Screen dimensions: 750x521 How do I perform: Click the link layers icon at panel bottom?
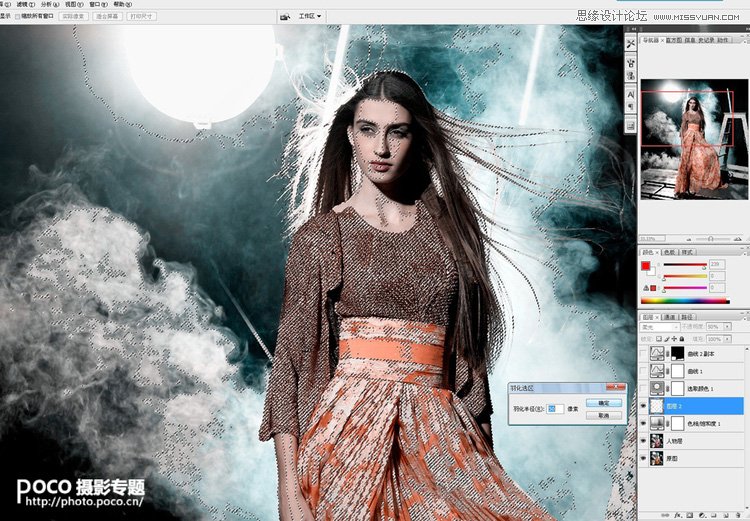(666, 516)
